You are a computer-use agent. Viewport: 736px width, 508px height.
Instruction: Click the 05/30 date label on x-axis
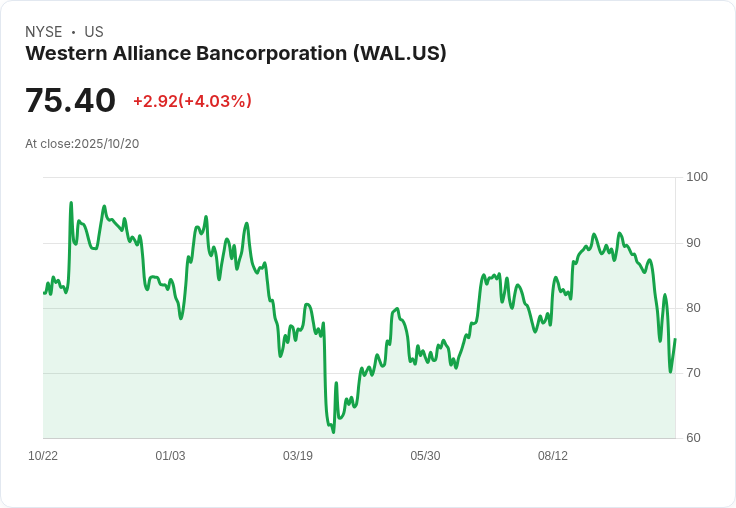click(425, 455)
